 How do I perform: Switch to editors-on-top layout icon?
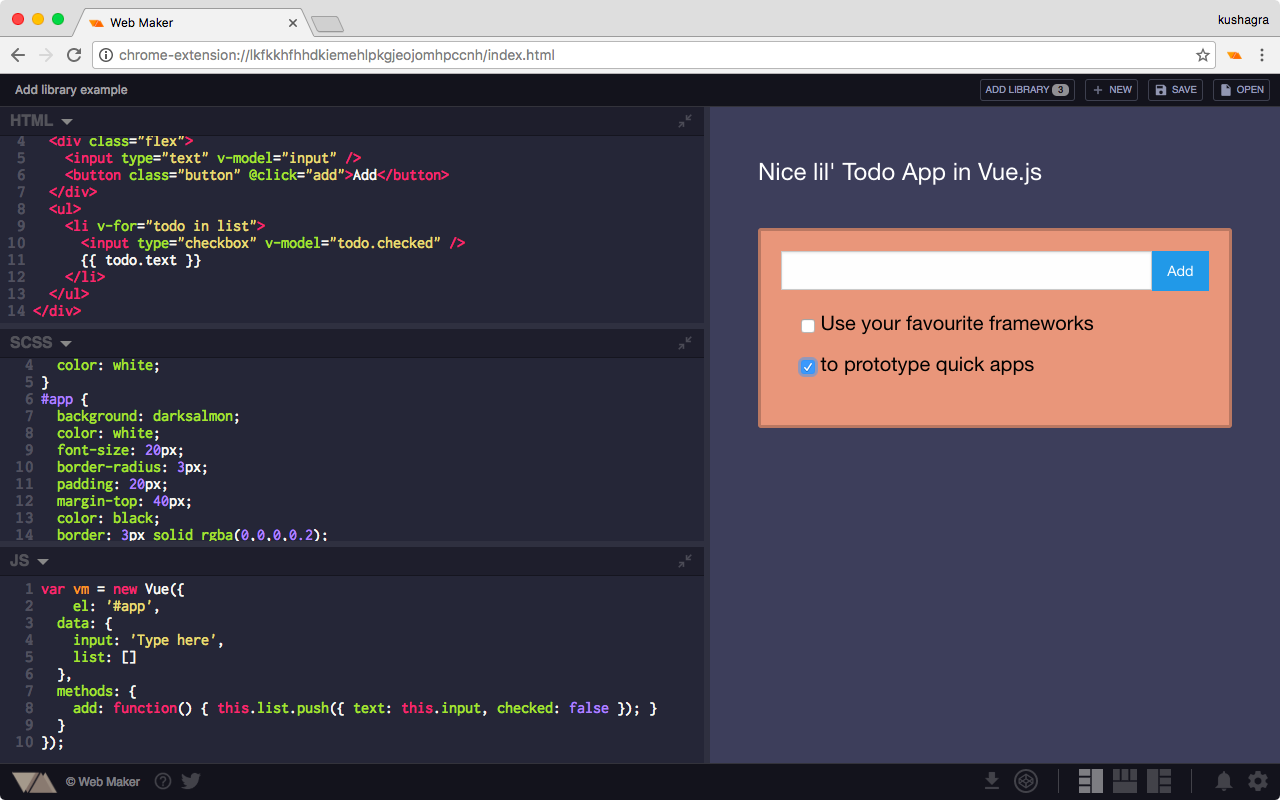pyautogui.click(x=1125, y=781)
